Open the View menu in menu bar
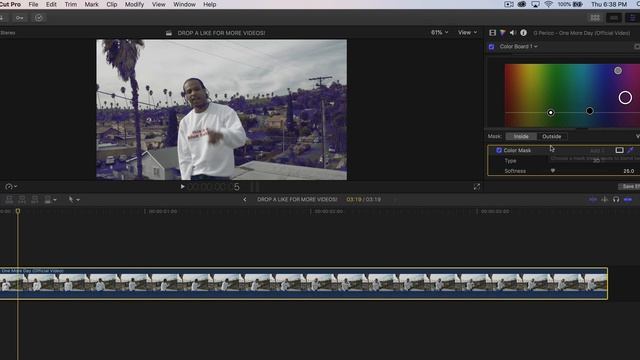 pos(159,4)
